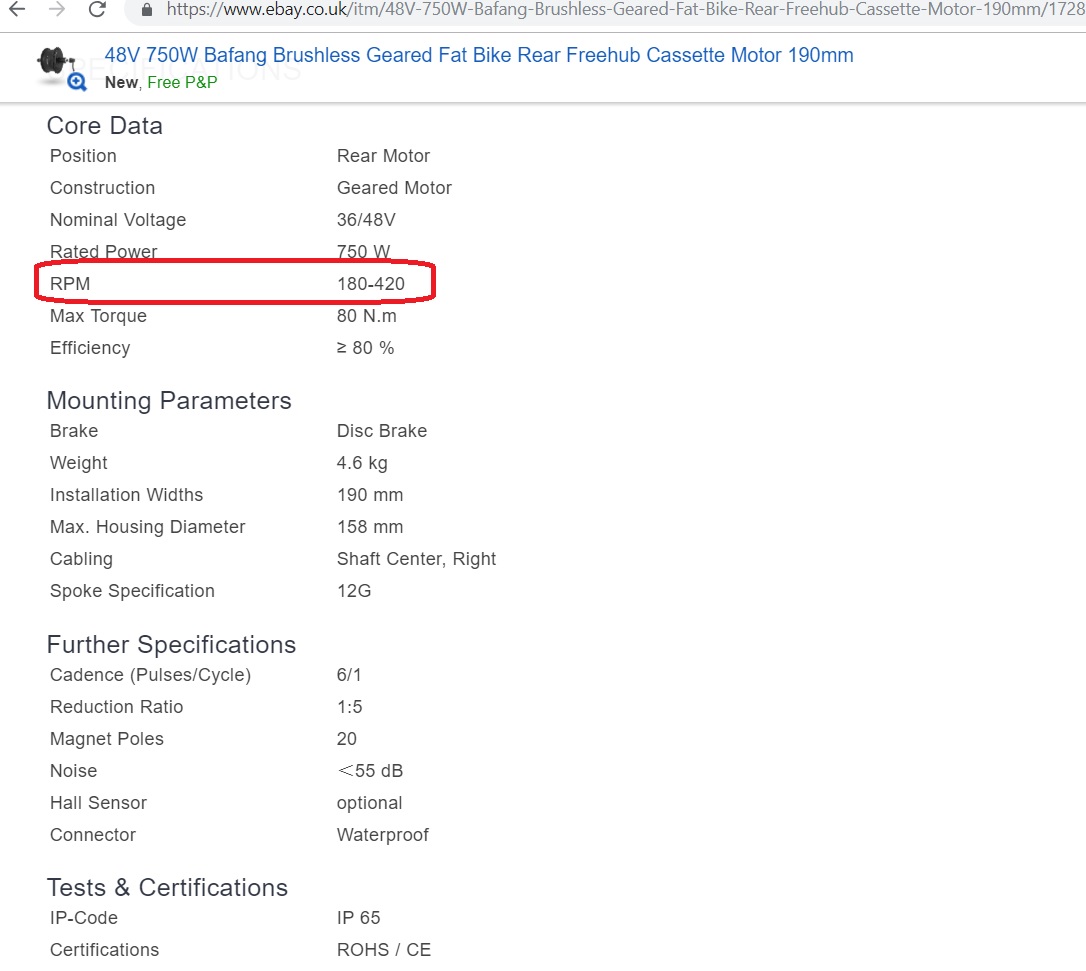
Task: Click the Installation Widths 190 mm value
Action: pyautogui.click(x=370, y=495)
